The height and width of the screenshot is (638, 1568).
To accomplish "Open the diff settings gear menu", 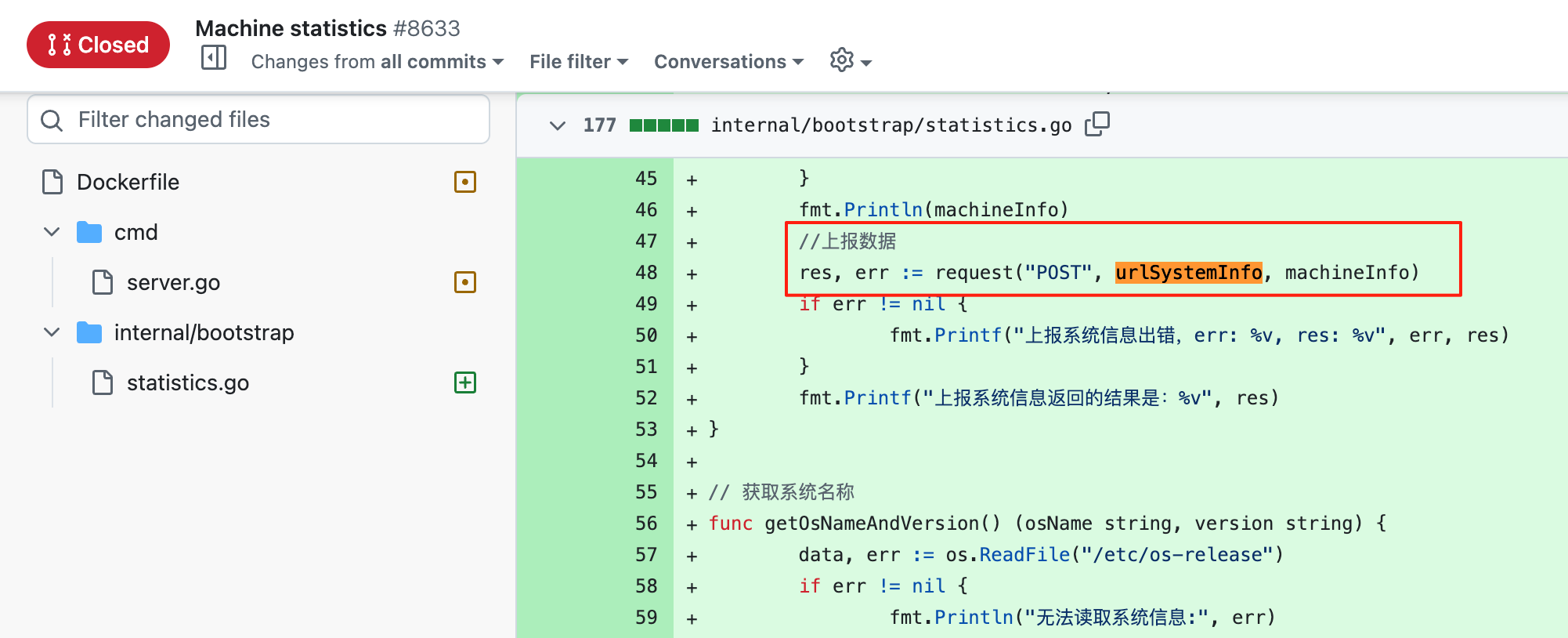I will click(x=850, y=60).
